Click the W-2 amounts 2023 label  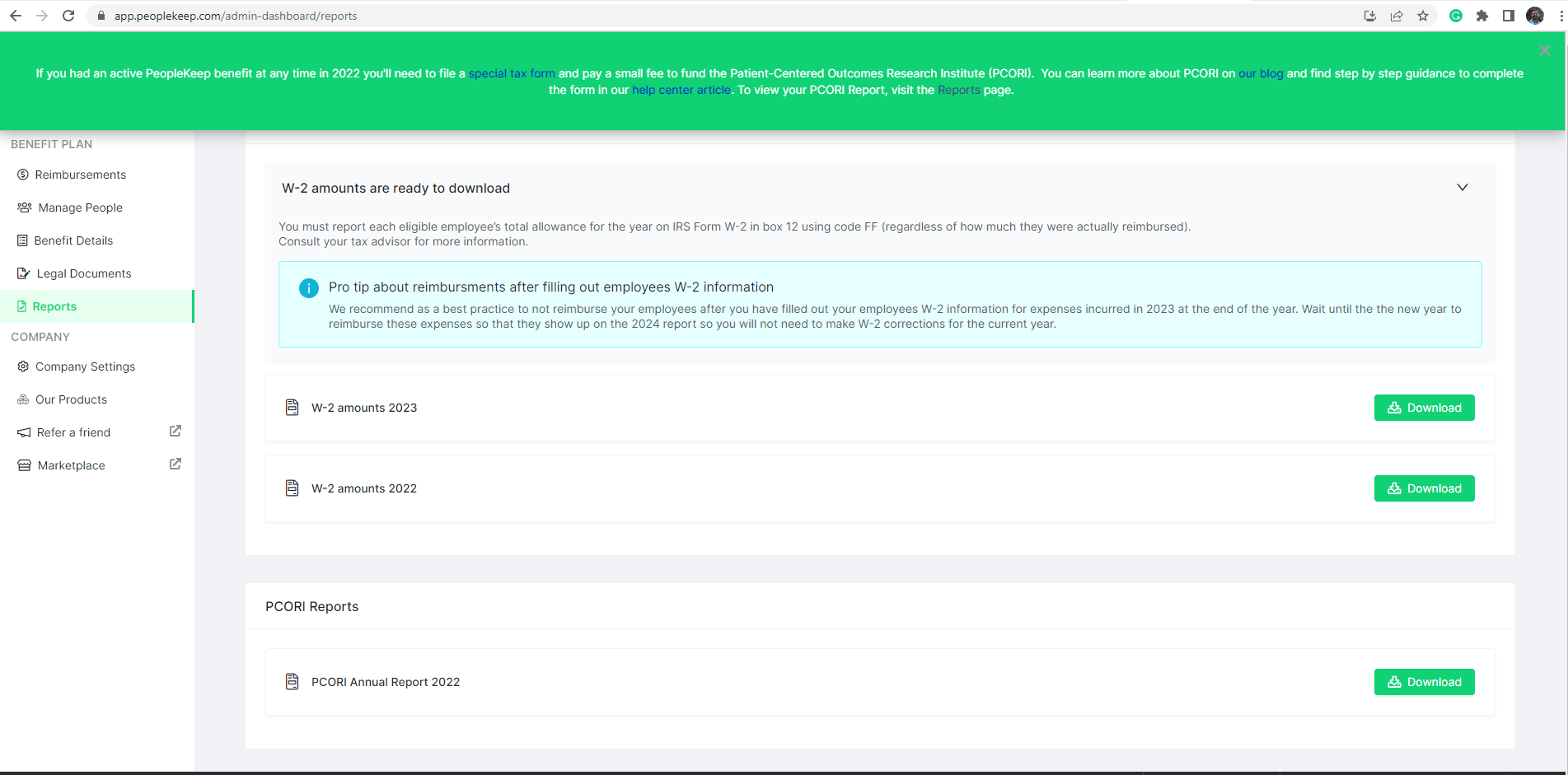[364, 408]
